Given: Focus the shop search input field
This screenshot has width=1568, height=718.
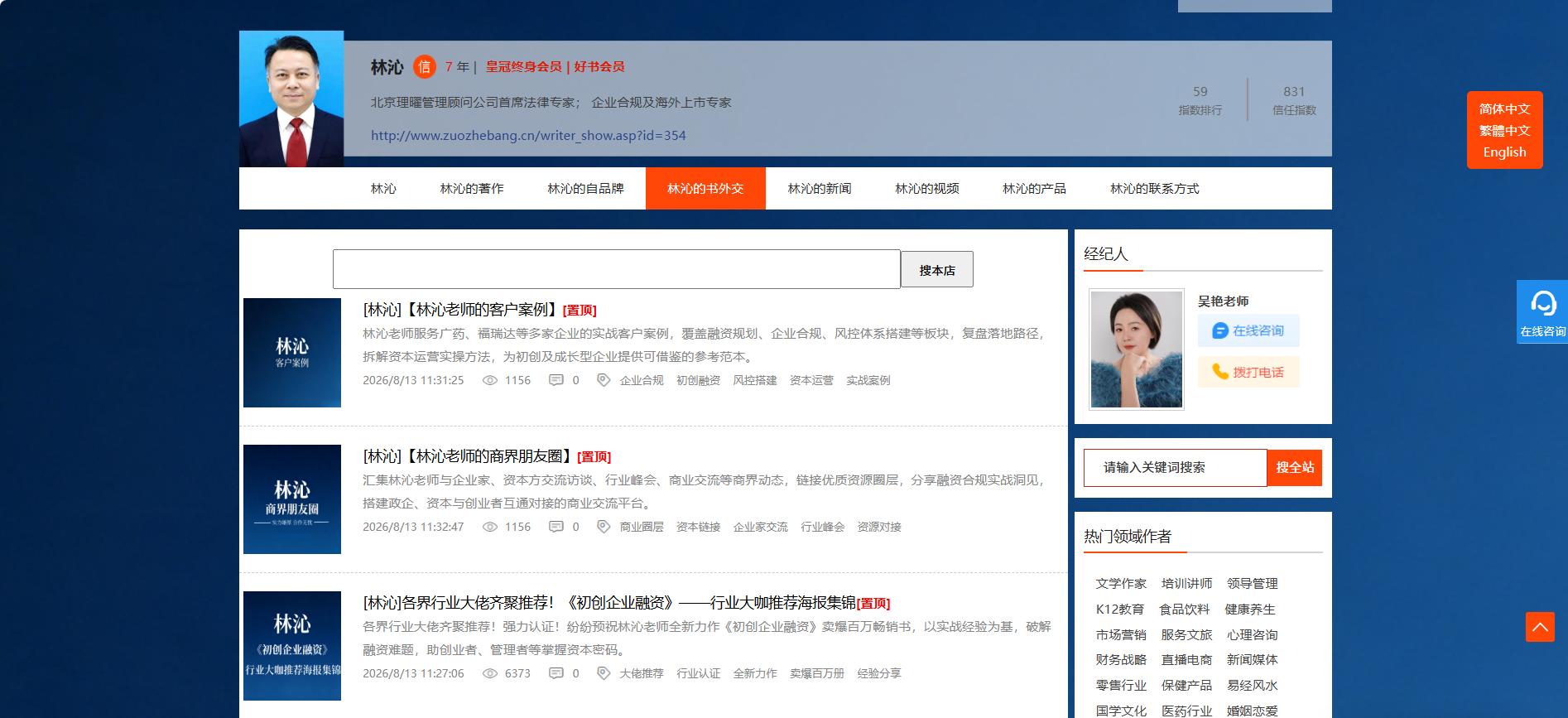Looking at the screenshot, I should [x=617, y=269].
